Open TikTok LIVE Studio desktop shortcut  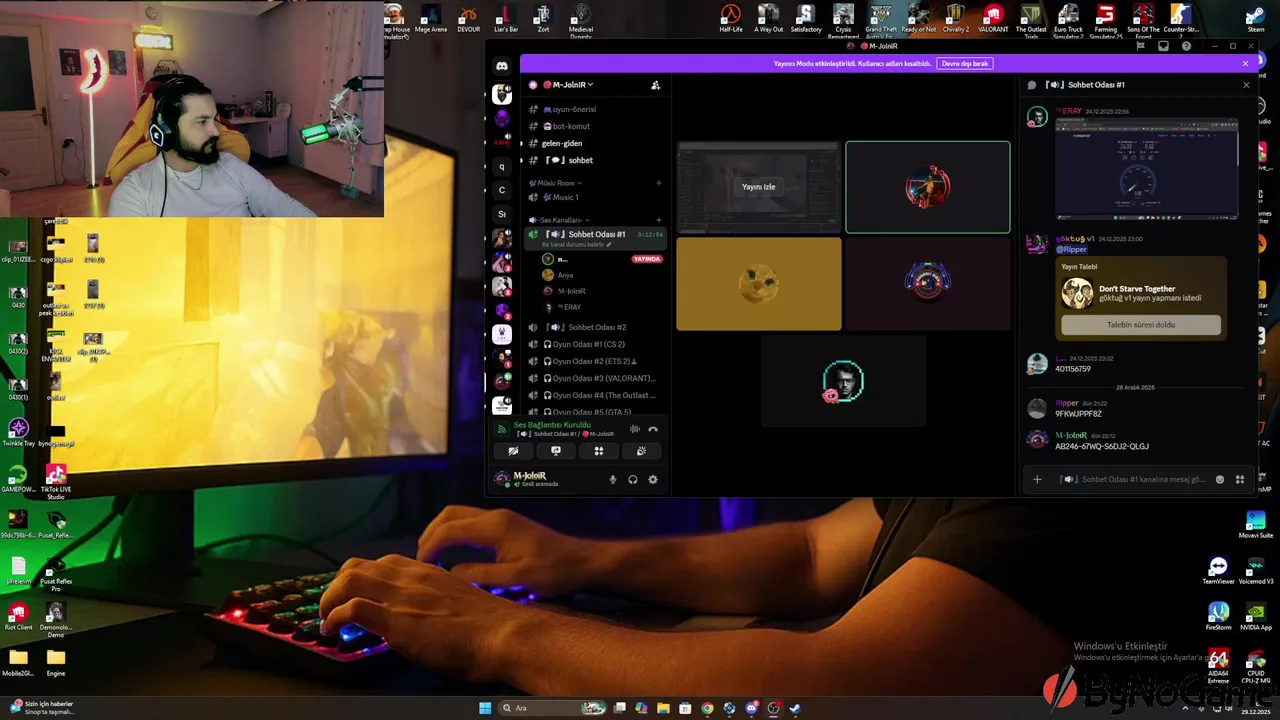point(56,481)
